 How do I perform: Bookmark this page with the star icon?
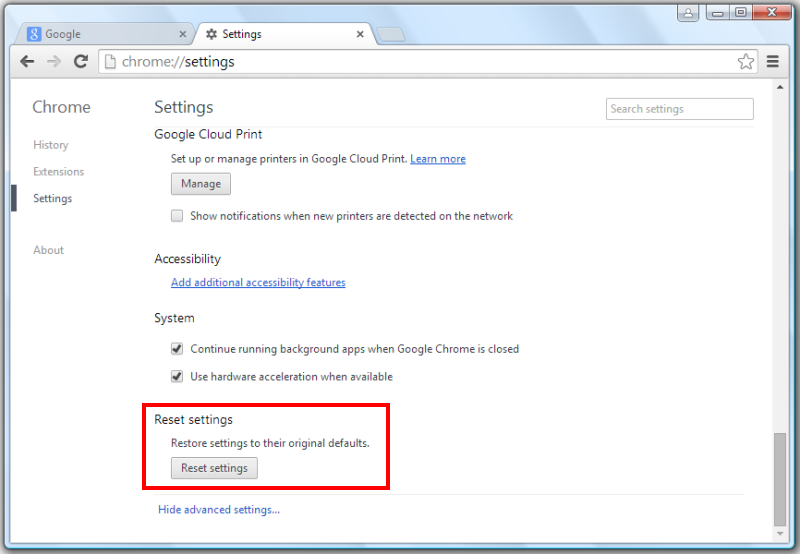point(745,62)
